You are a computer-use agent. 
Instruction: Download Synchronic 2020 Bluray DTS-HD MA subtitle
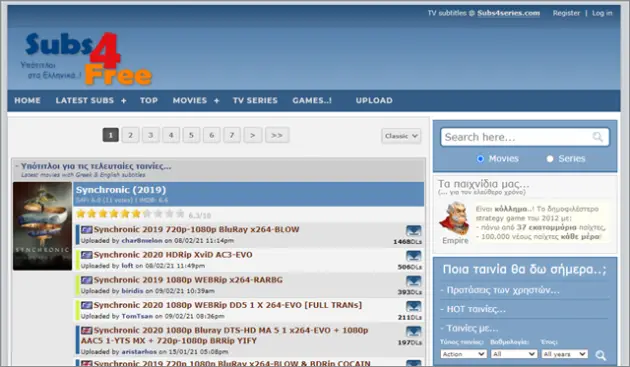tap(413, 332)
